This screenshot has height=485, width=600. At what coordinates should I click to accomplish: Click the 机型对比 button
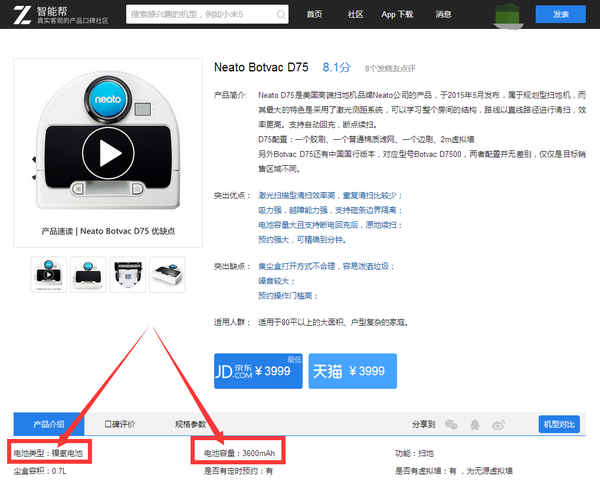click(558, 424)
